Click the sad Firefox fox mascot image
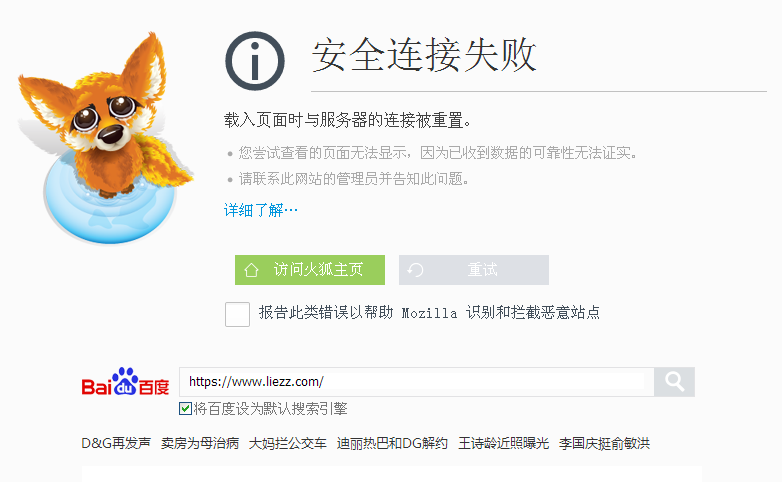This screenshot has width=782, height=482. (x=106, y=138)
